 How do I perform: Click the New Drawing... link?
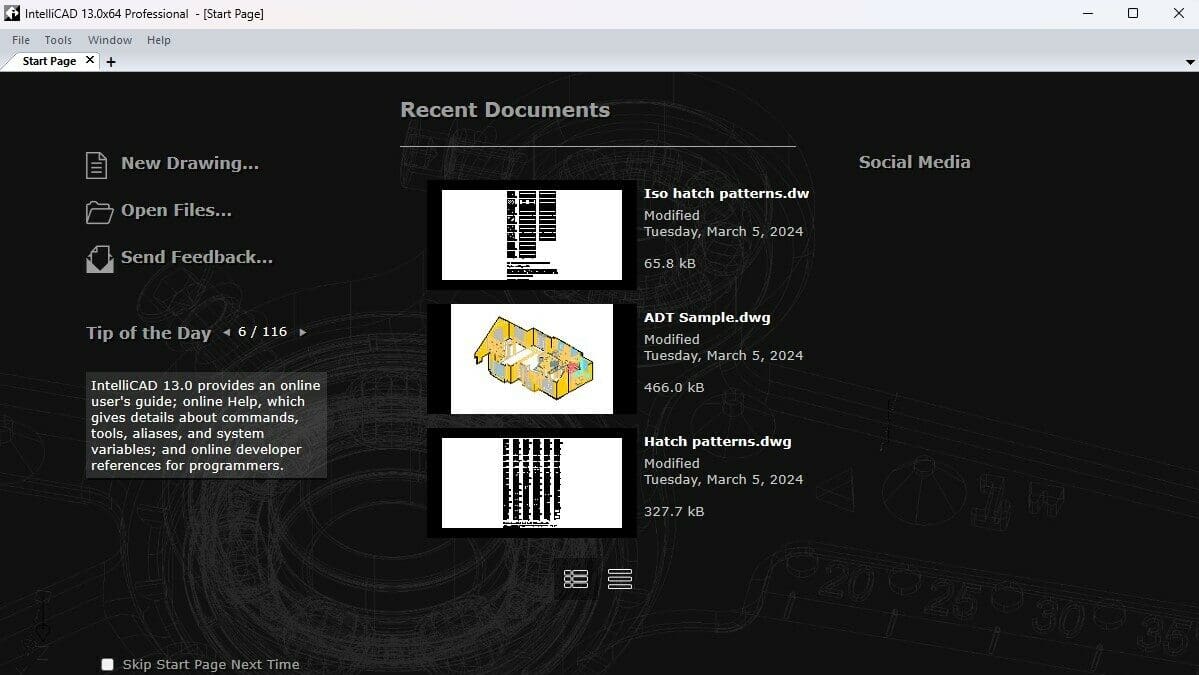click(x=190, y=164)
